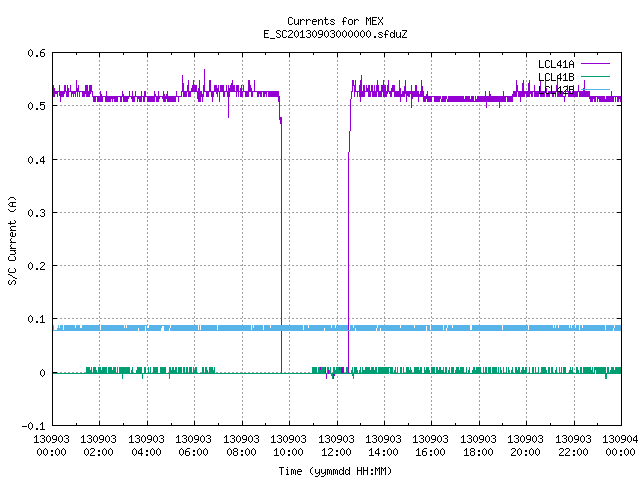Screen dimensions: 640x480
Task: Click the x-axis tick 130903 00:00
Action: (x=51, y=446)
